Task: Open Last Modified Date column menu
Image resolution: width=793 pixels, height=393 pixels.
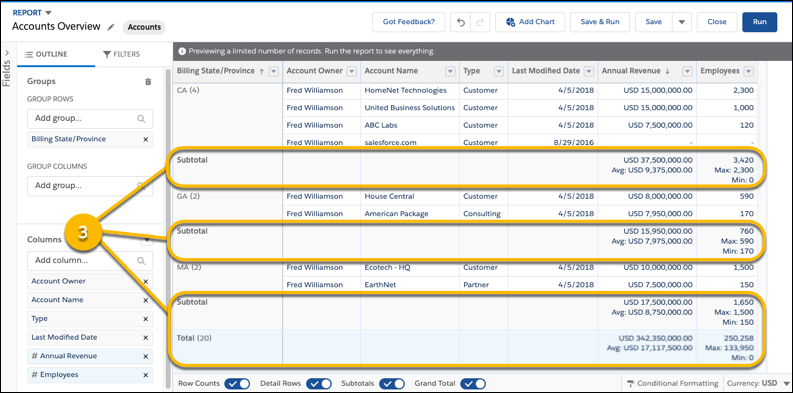Action: pyautogui.click(x=589, y=72)
